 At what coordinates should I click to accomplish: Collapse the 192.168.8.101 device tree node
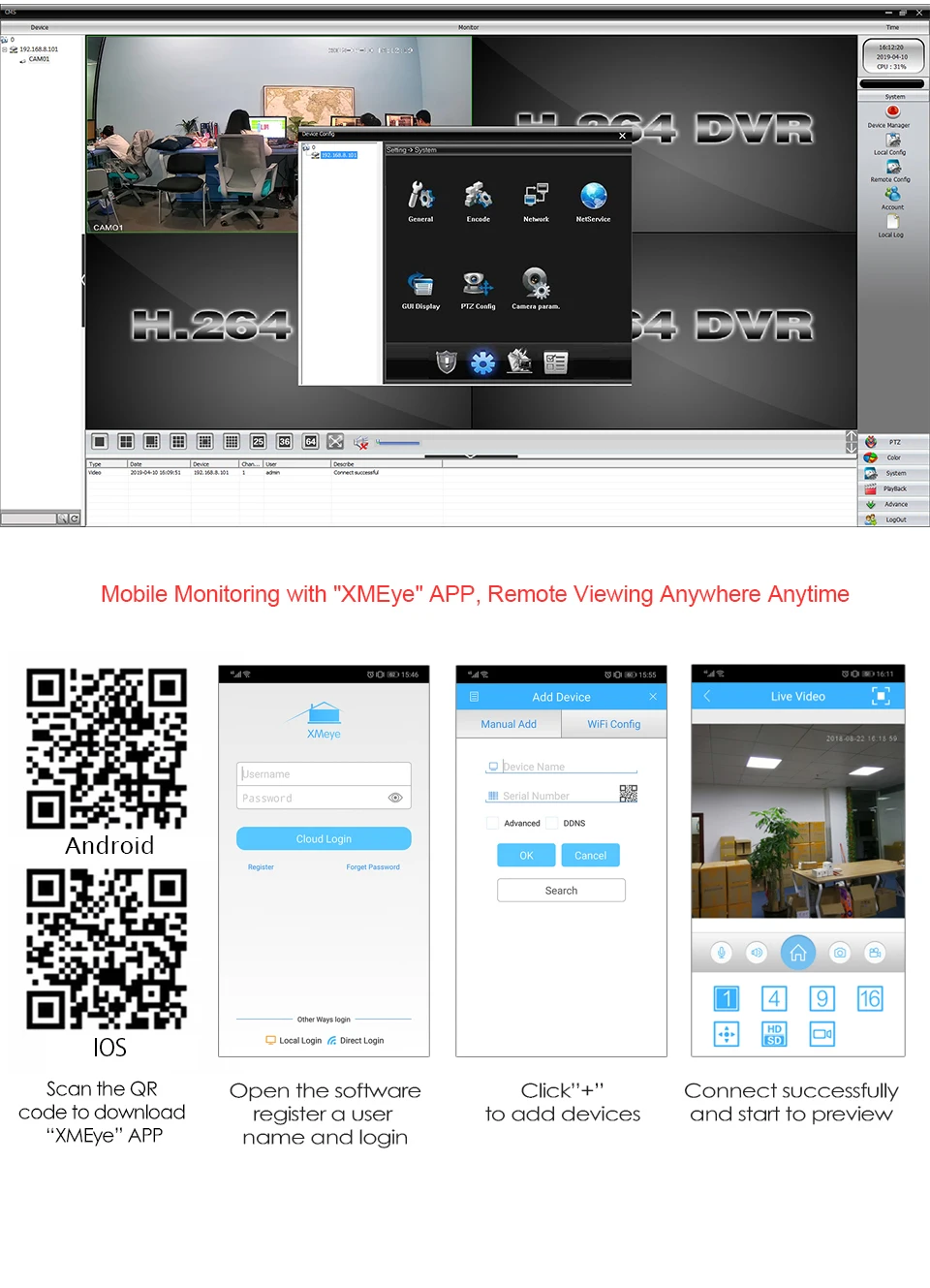[4, 49]
